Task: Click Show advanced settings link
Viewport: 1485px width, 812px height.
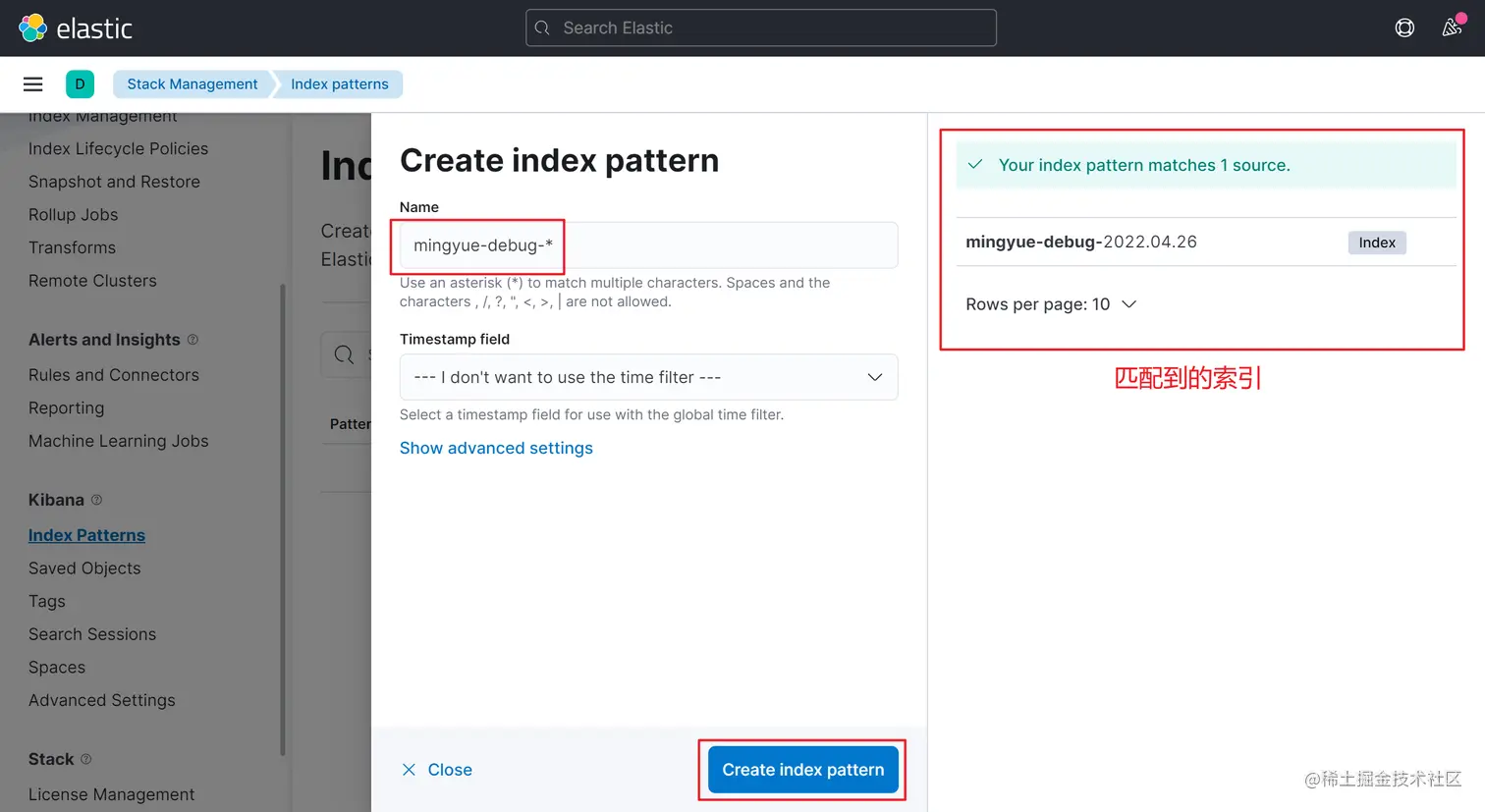Action: (x=496, y=448)
